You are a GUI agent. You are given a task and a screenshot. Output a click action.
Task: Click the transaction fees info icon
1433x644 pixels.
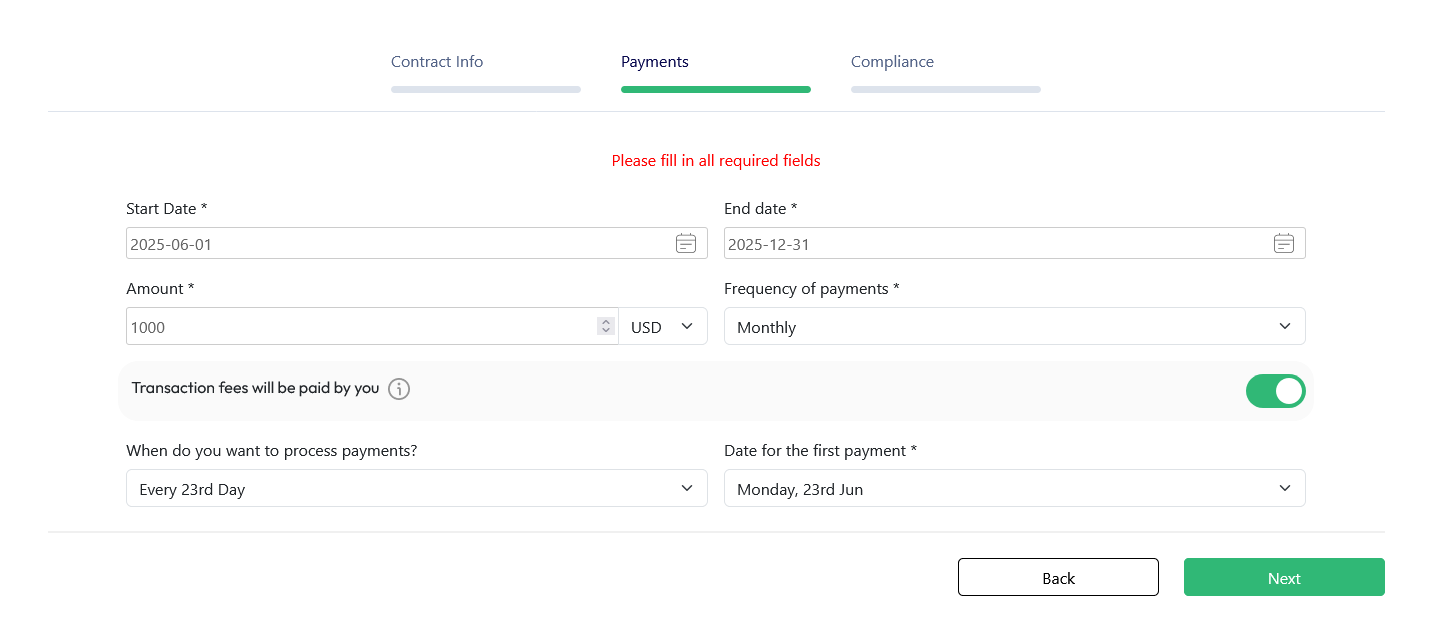pos(399,389)
